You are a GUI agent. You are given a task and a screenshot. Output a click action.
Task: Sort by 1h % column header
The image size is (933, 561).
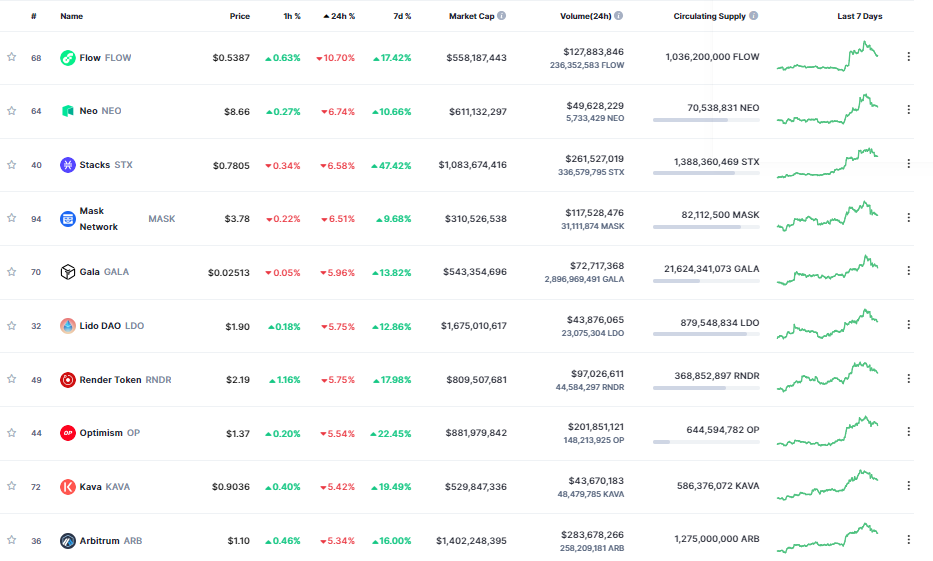292,16
